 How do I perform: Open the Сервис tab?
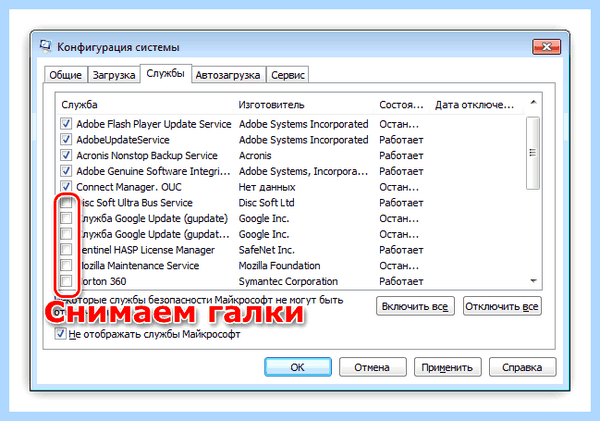(288, 75)
